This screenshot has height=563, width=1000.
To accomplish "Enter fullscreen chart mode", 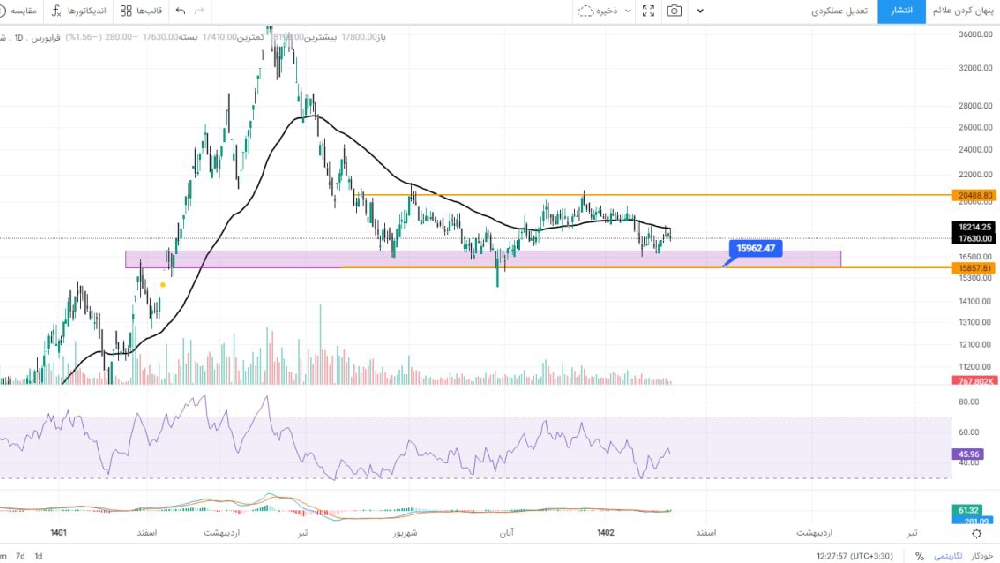I will point(649,11).
